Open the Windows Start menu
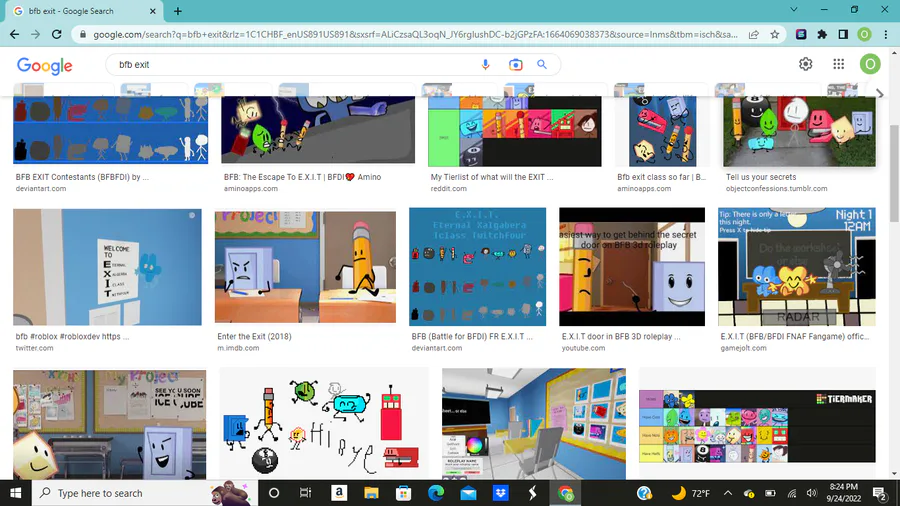The image size is (900, 506). click(15, 493)
